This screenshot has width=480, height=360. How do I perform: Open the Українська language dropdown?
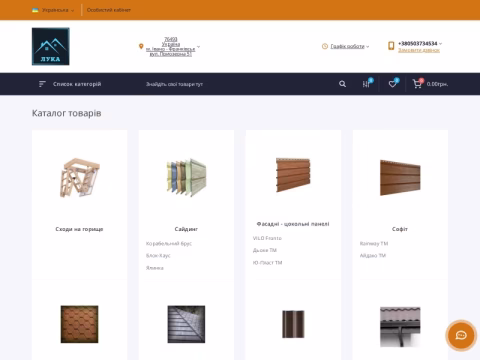(58, 10)
